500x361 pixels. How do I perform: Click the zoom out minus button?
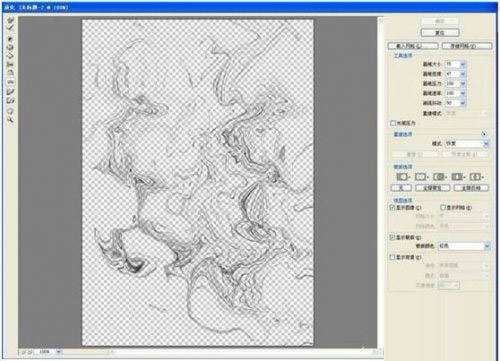tap(23, 352)
